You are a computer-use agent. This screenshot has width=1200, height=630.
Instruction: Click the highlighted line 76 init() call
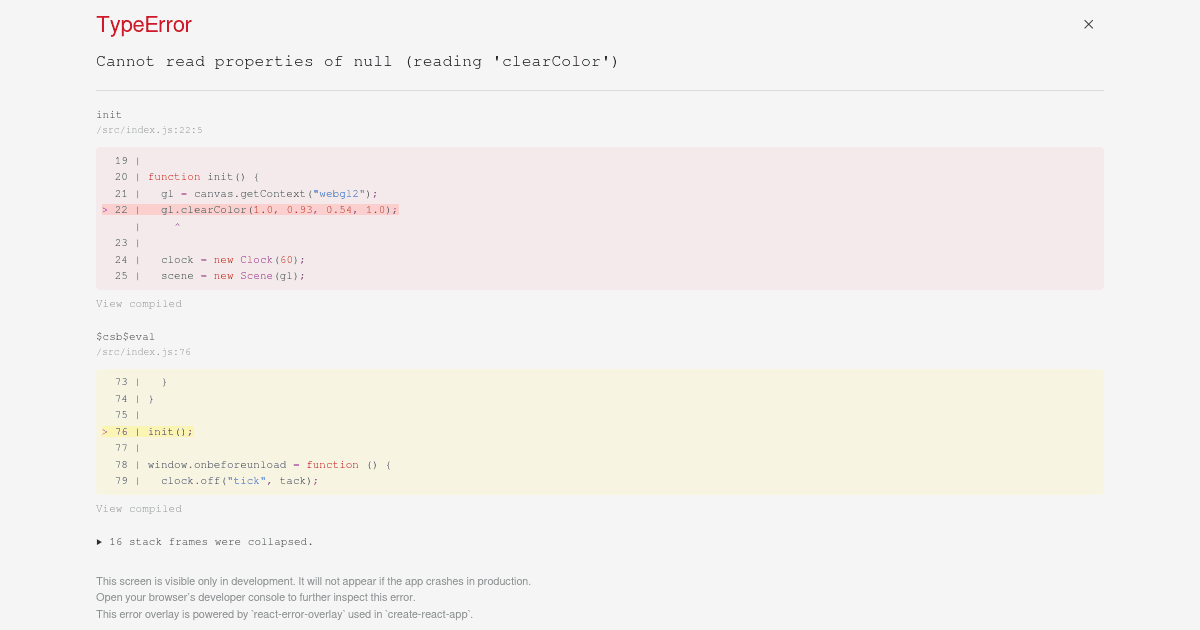click(x=170, y=431)
